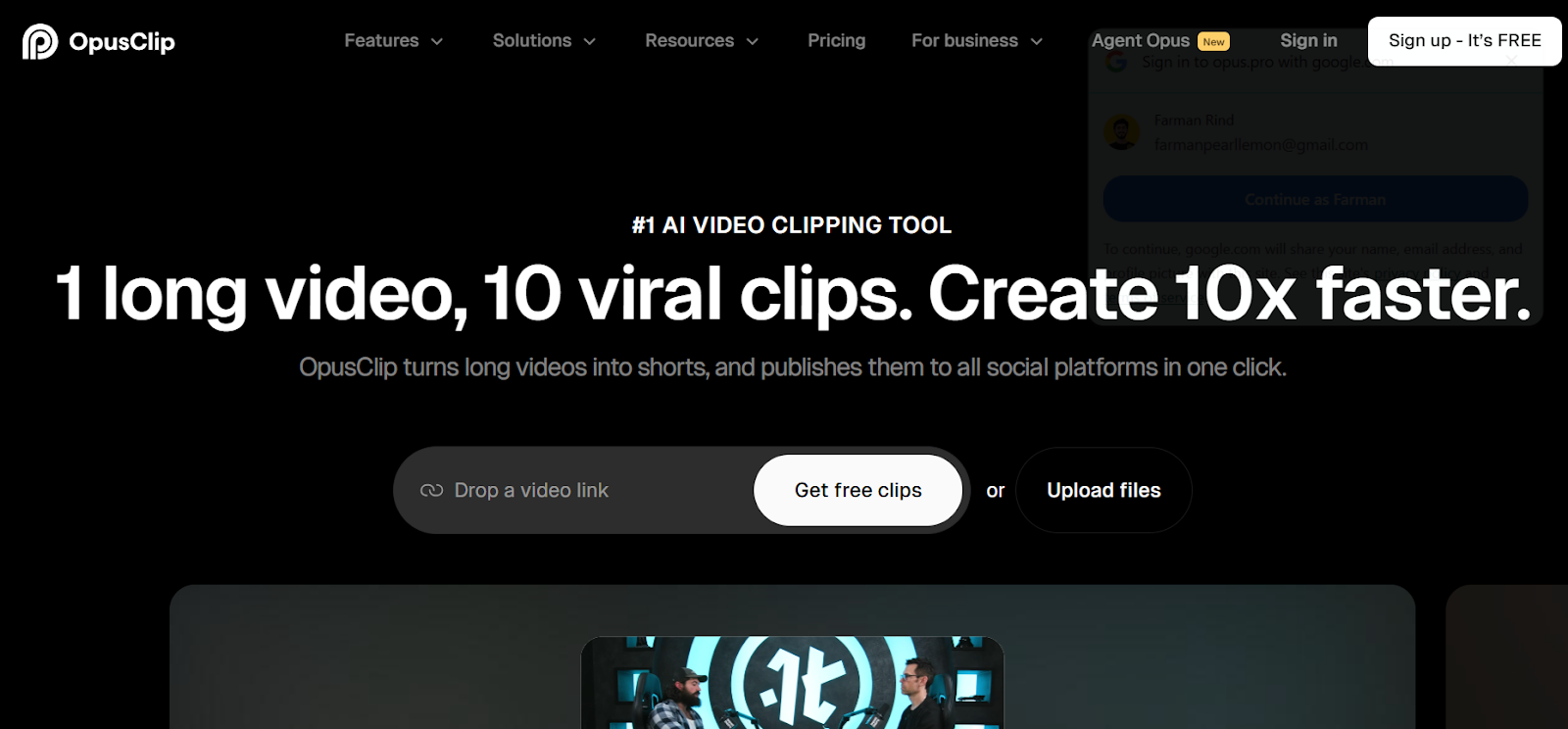Click the New badge beside Agent Opus
The image size is (1568, 729).
point(1214,42)
